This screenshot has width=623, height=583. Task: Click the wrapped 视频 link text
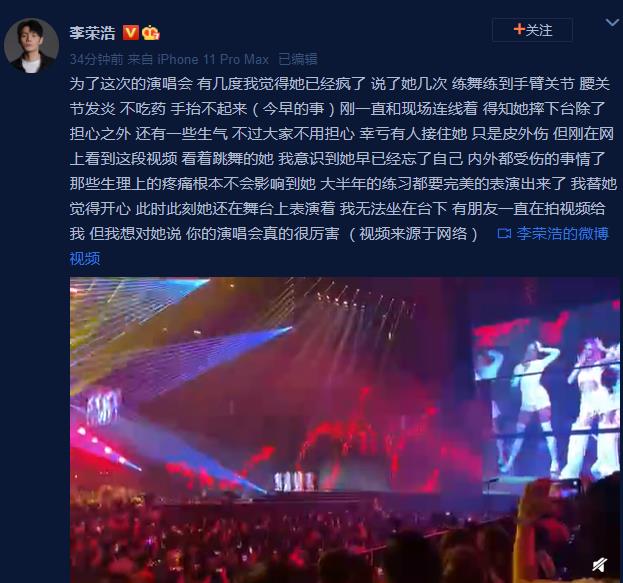(85, 258)
